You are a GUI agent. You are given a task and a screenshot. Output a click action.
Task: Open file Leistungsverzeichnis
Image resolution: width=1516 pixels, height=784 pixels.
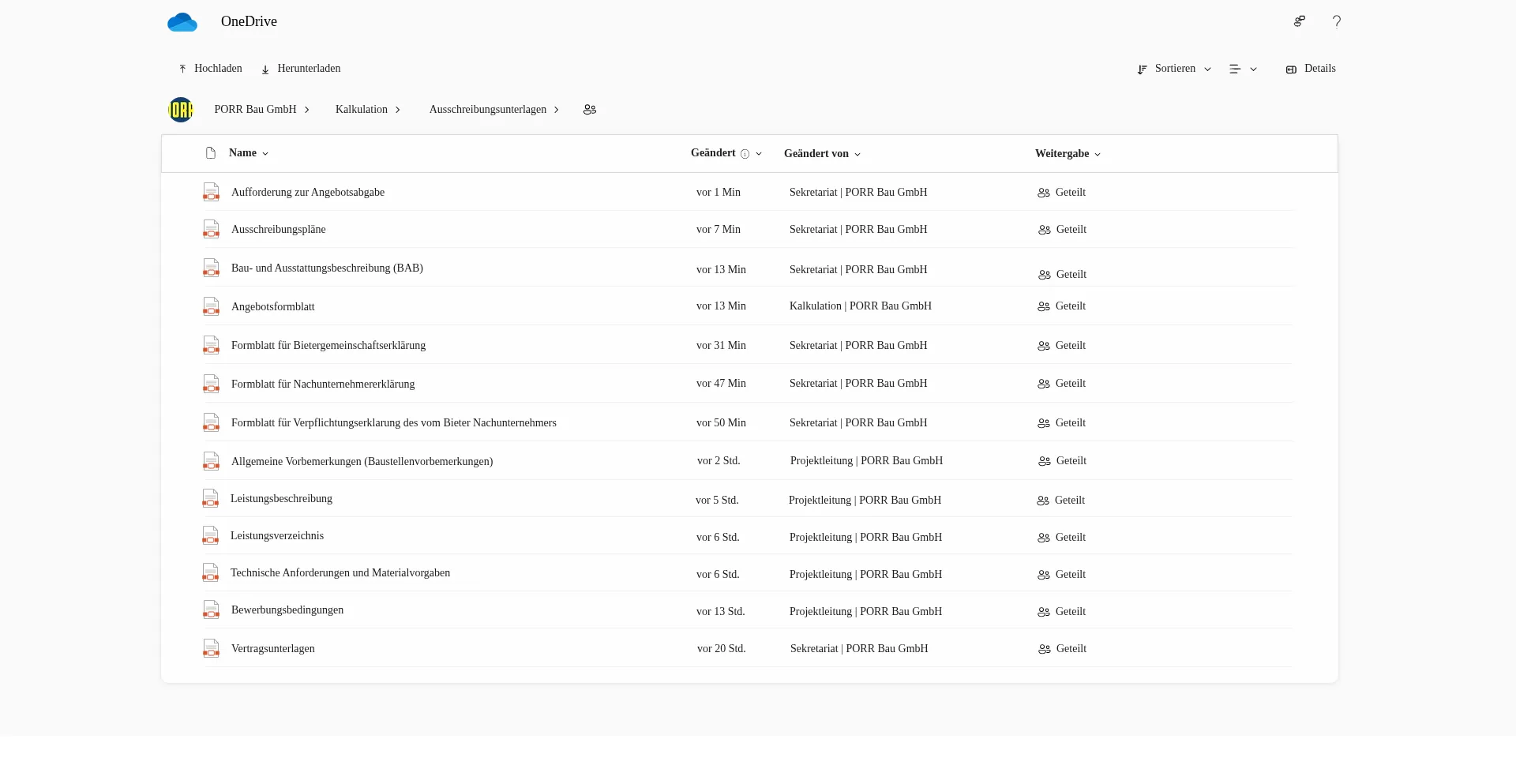(x=277, y=535)
